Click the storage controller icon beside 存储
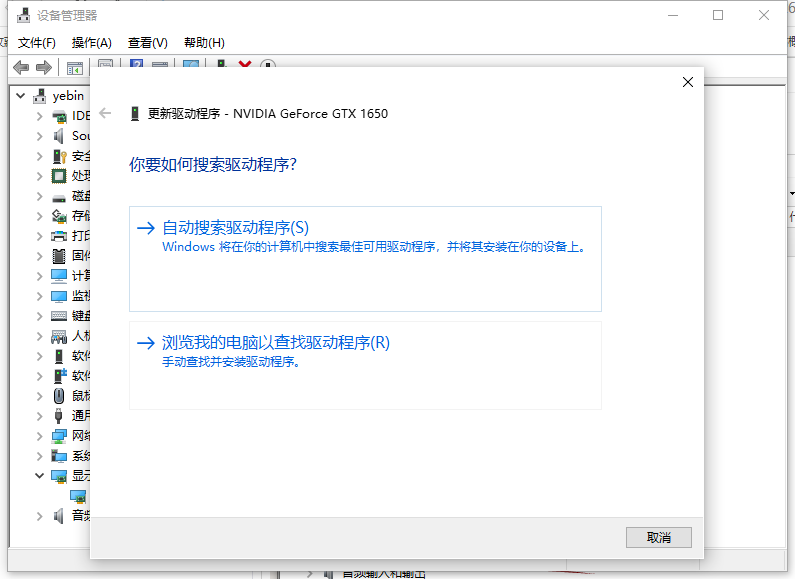The width and height of the screenshot is (795, 579). pyautogui.click(x=59, y=216)
